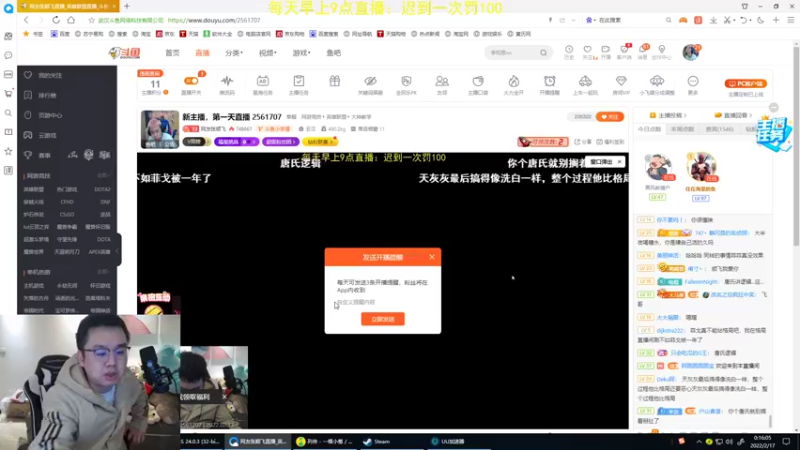Open the 赛事 trophy icon in the sidebar
Image resolution: width=800 pixels, height=450 pixels.
[x=28, y=155]
